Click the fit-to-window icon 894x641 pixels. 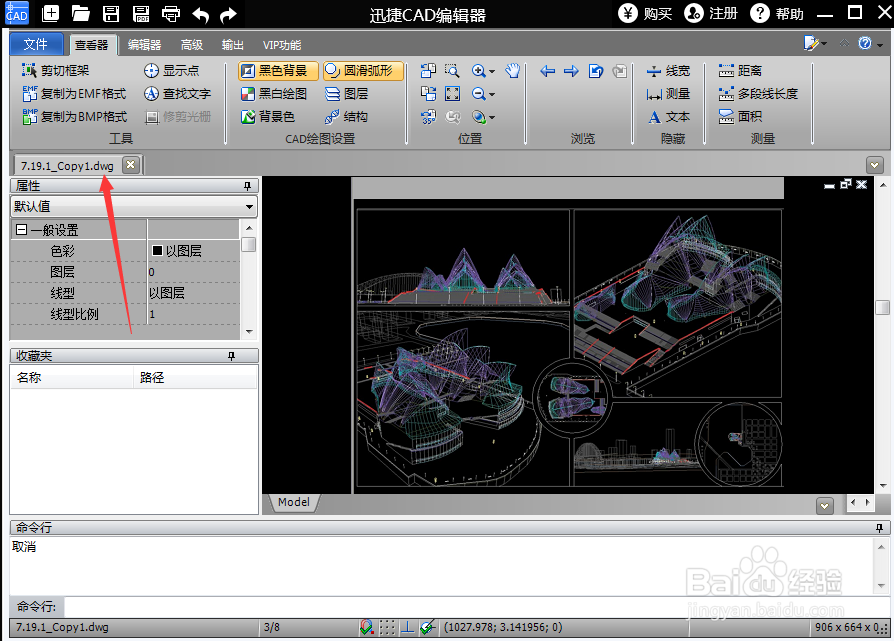point(452,94)
